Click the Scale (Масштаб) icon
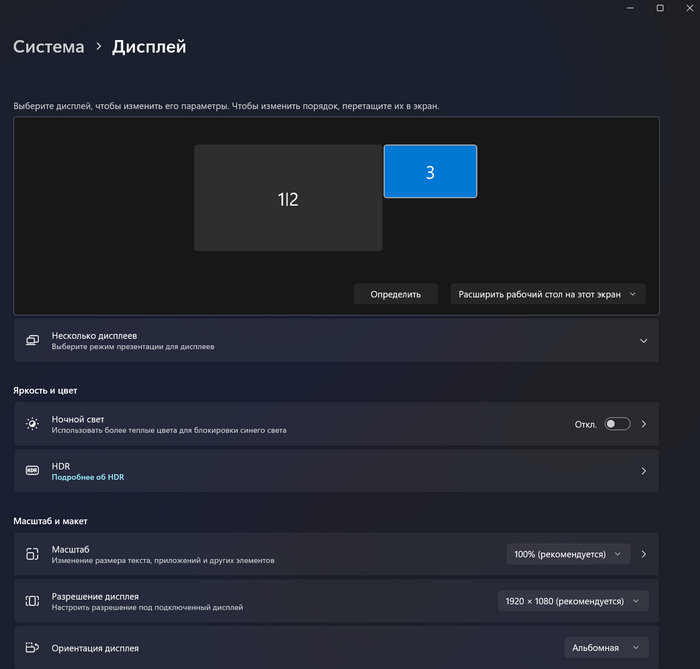700x669 pixels. [x=32, y=554]
